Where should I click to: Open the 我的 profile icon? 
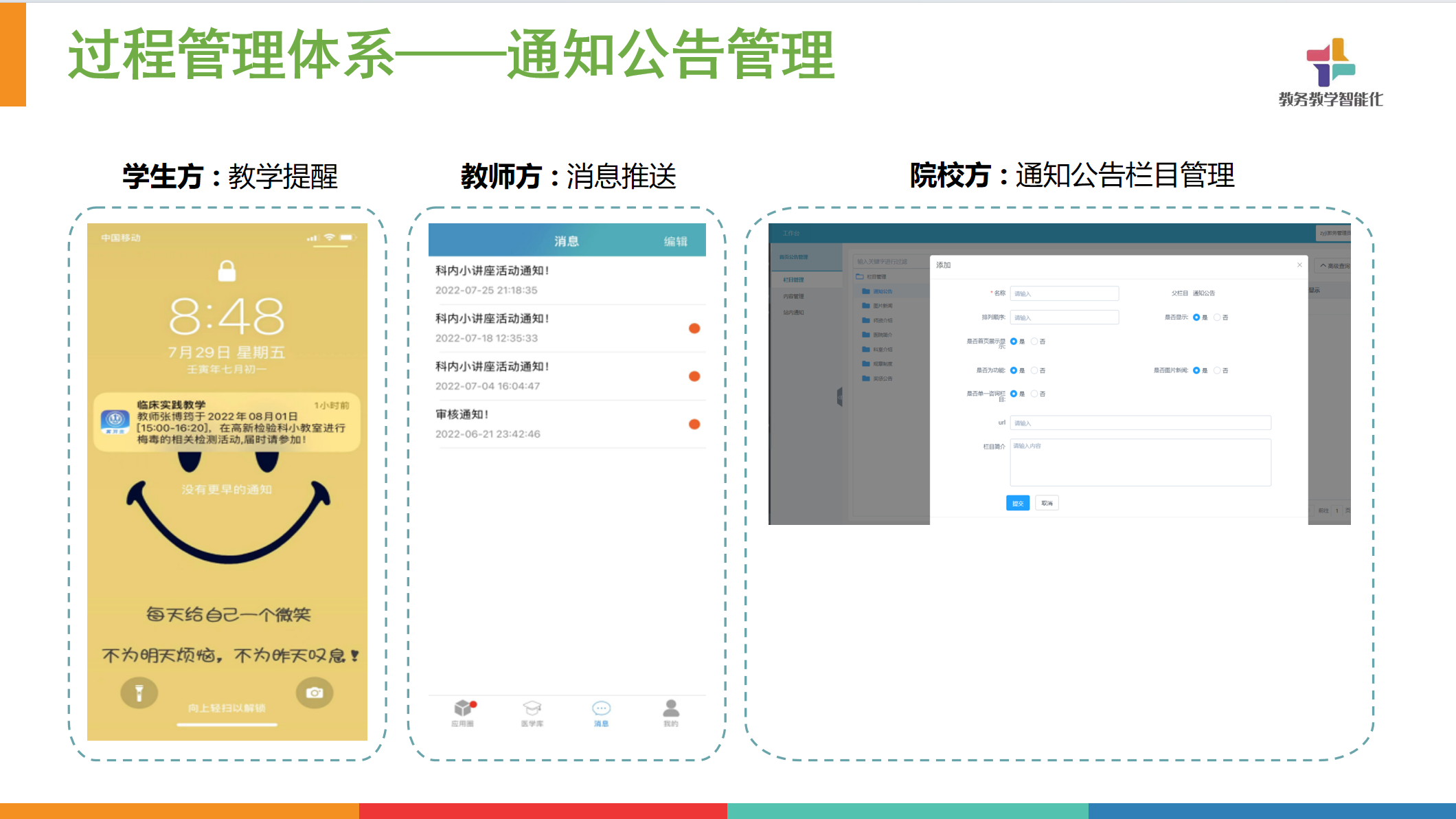point(671,708)
